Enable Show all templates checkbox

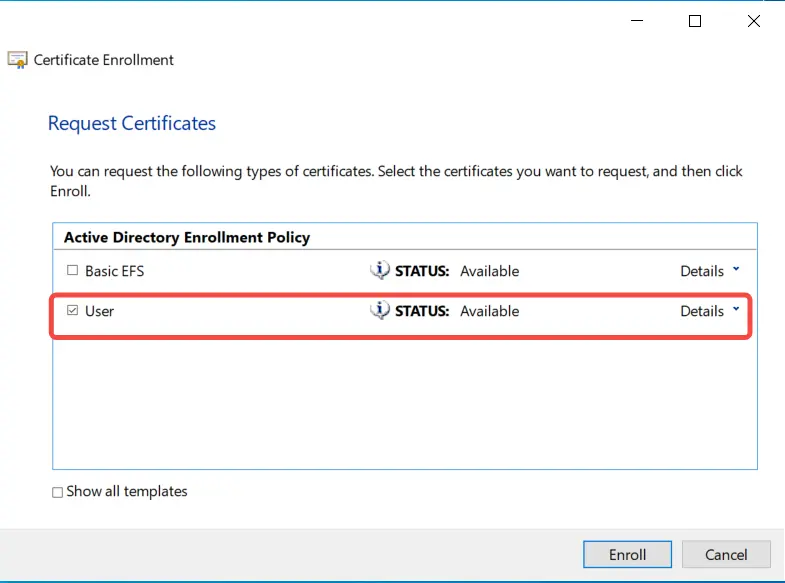coord(58,492)
